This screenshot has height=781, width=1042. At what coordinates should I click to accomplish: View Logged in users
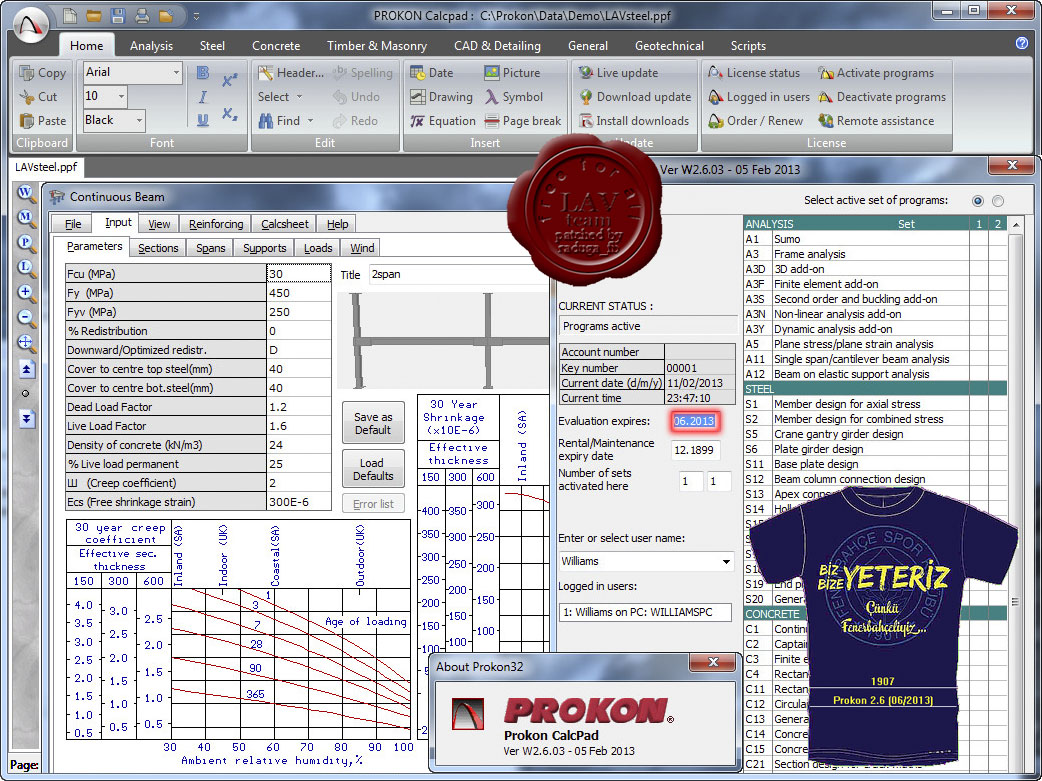tap(759, 97)
